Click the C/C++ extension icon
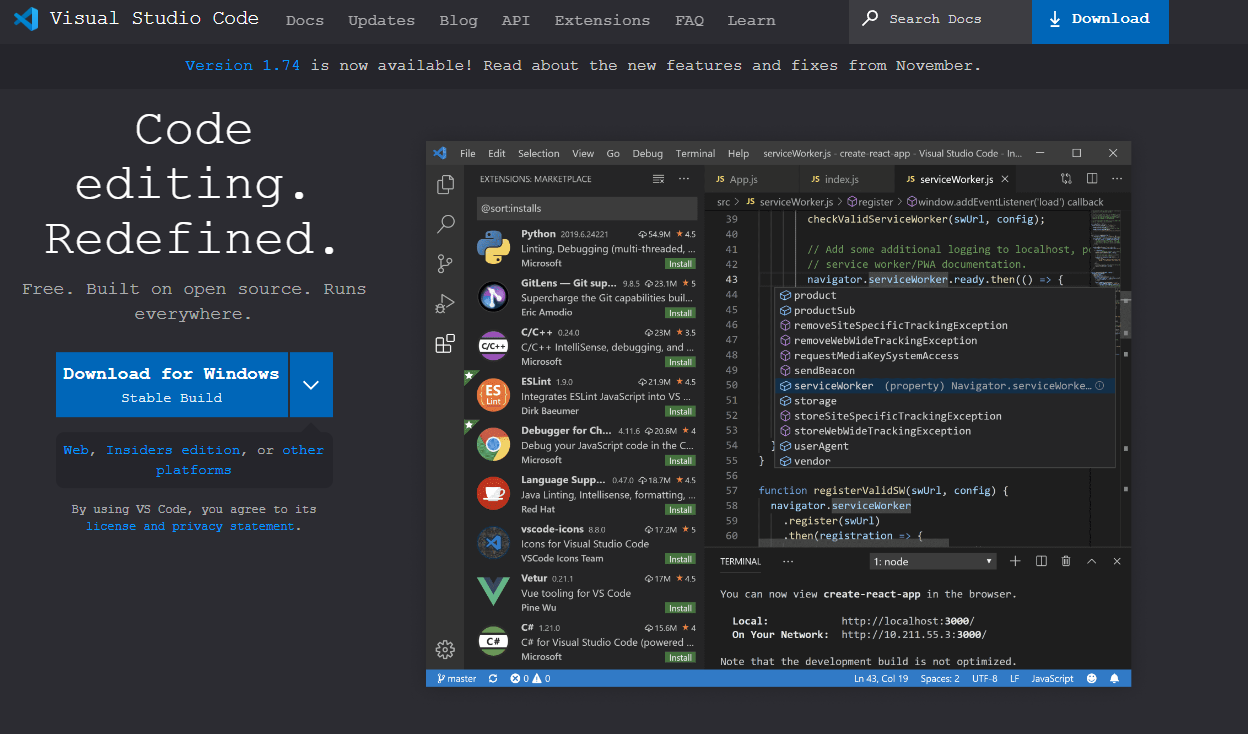1248x734 pixels. tap(493, 346)
